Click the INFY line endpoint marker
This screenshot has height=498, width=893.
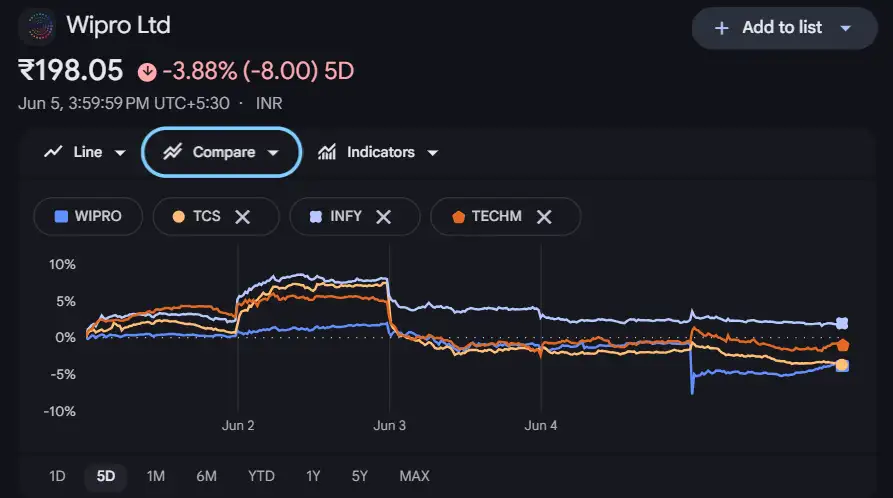(842, 323)
